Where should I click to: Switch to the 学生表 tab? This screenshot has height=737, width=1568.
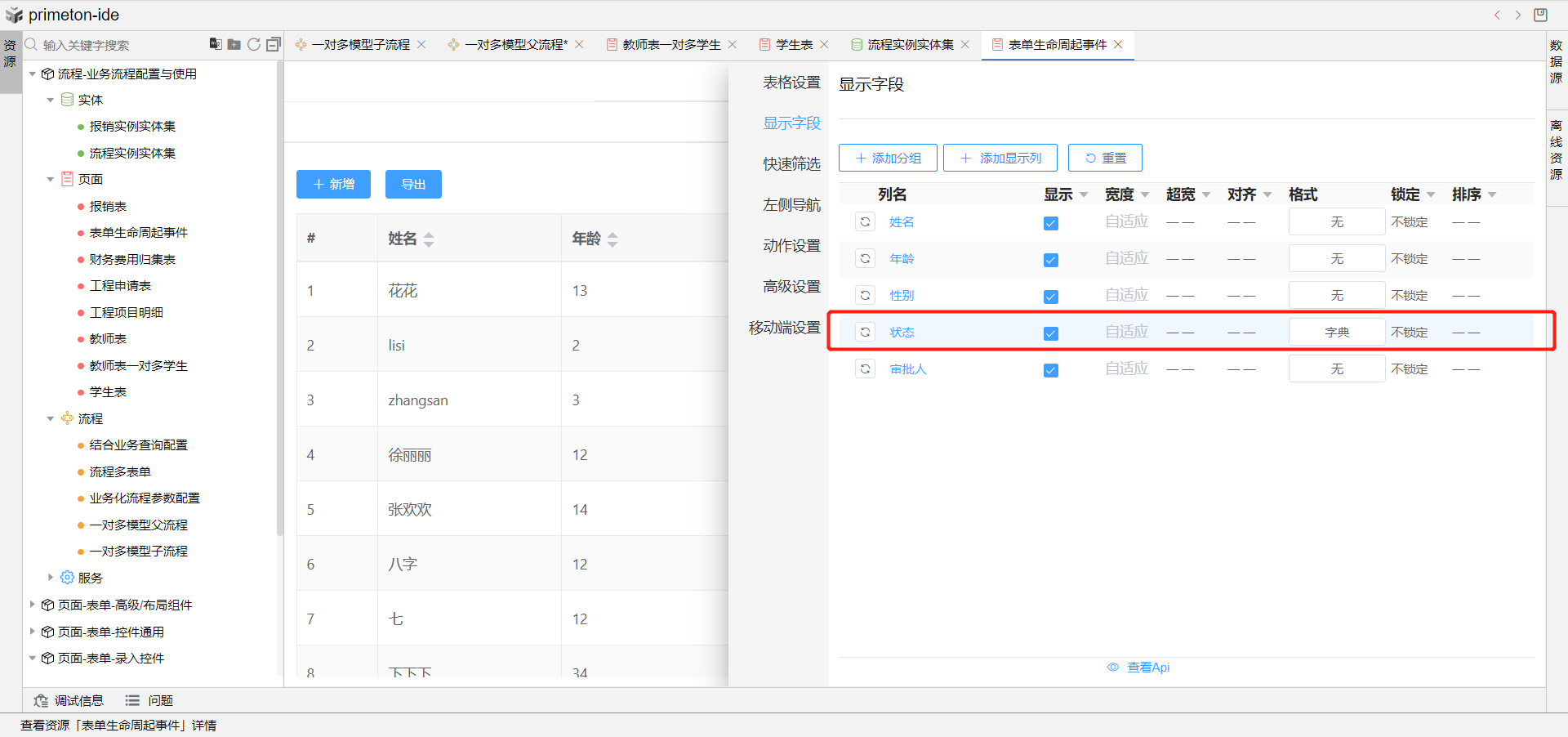(793, 45)
